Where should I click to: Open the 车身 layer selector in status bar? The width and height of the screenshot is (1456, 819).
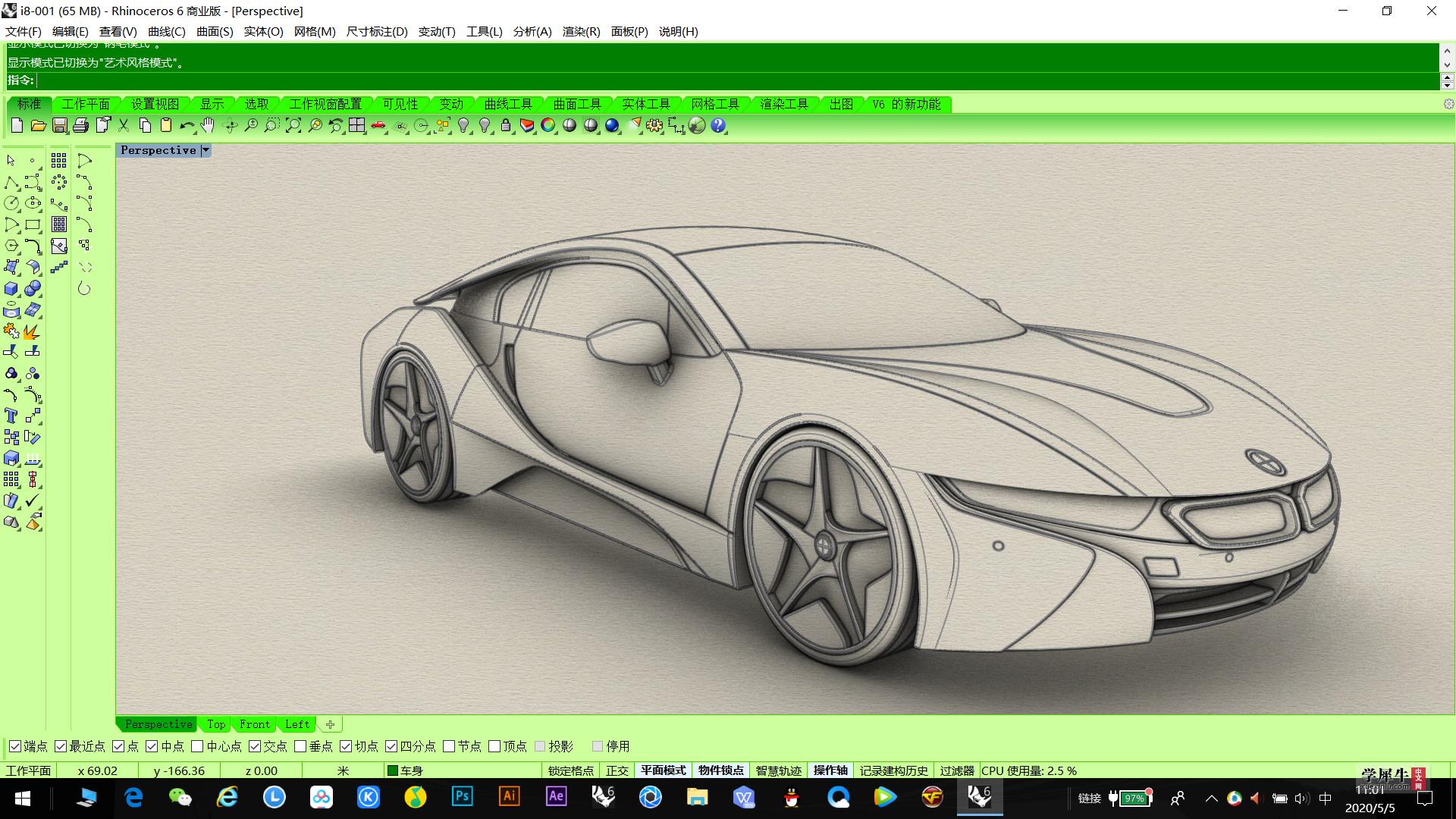[x=463, y=770]
